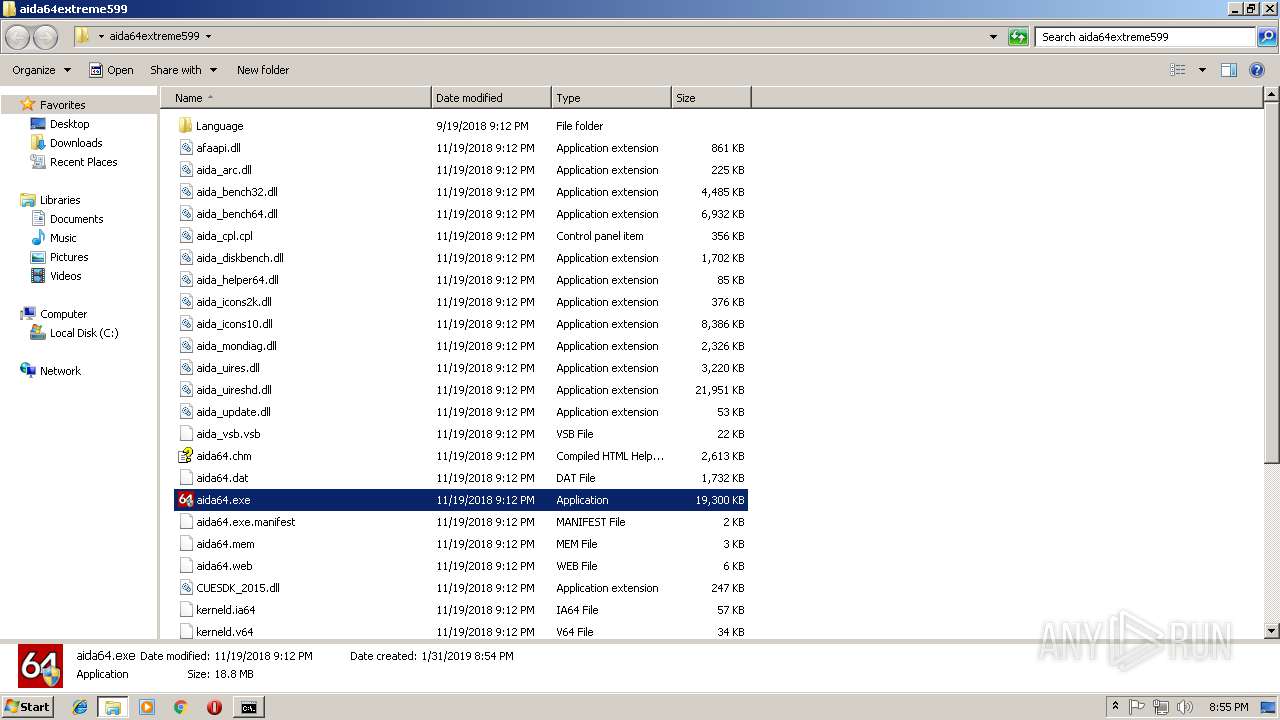The image size is (1280, 720).
Task: Click the Network icon in sidebar
Action: (28, 371)
